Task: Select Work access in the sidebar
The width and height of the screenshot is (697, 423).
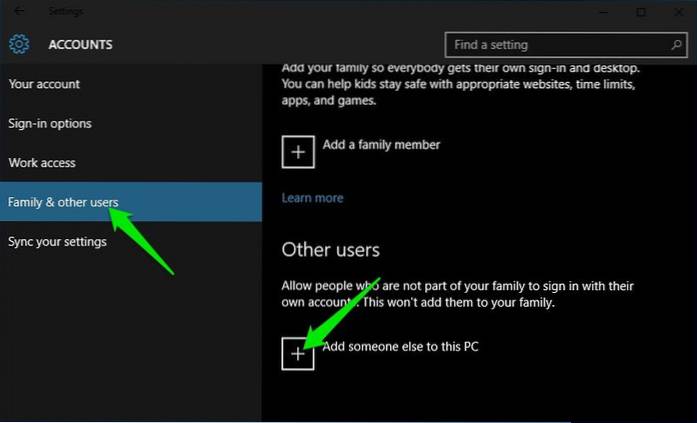Action: pos(42,162)
